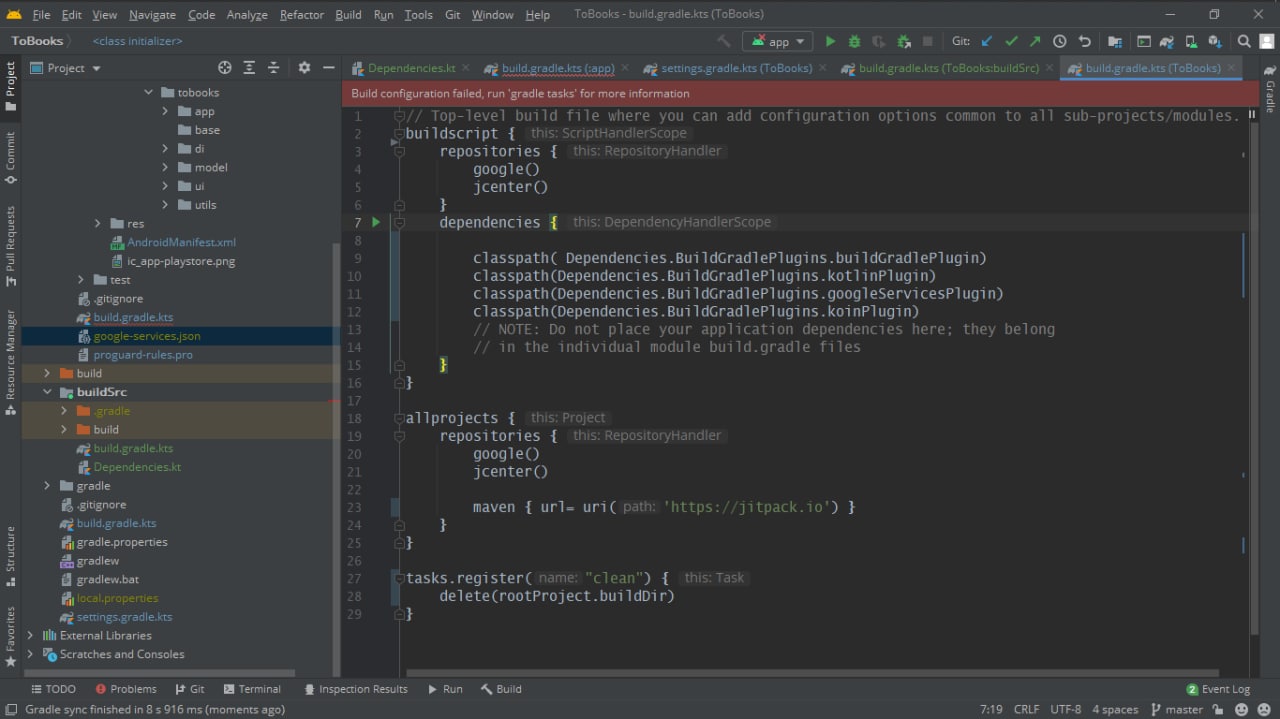Click the CRLF line separator in status bar
The image size is (1280, 719).
[x=1026, y=709]
